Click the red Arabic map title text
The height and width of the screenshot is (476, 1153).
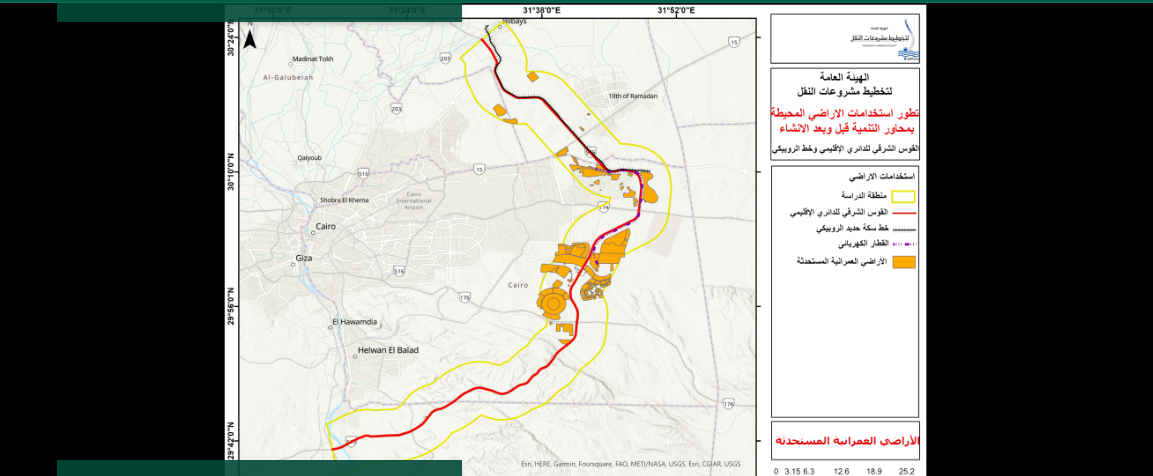(x=846, y=121)
